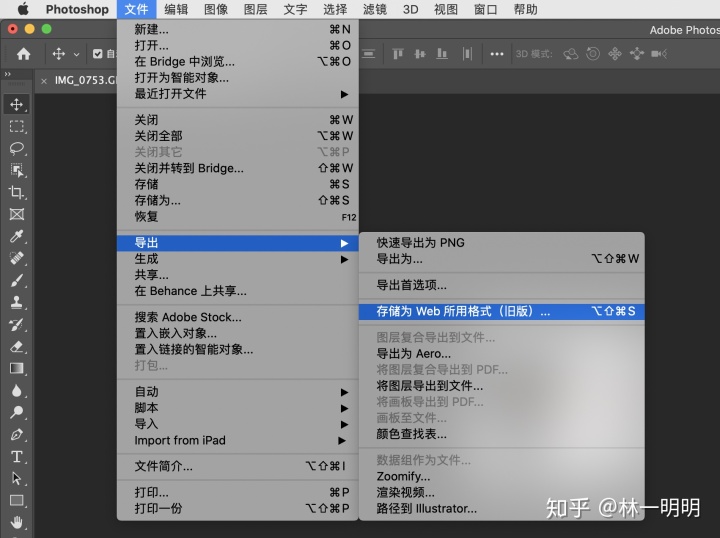The image size is (720, 538).
Task: Expand the 导入 submenu
Action: pos(238,424)
